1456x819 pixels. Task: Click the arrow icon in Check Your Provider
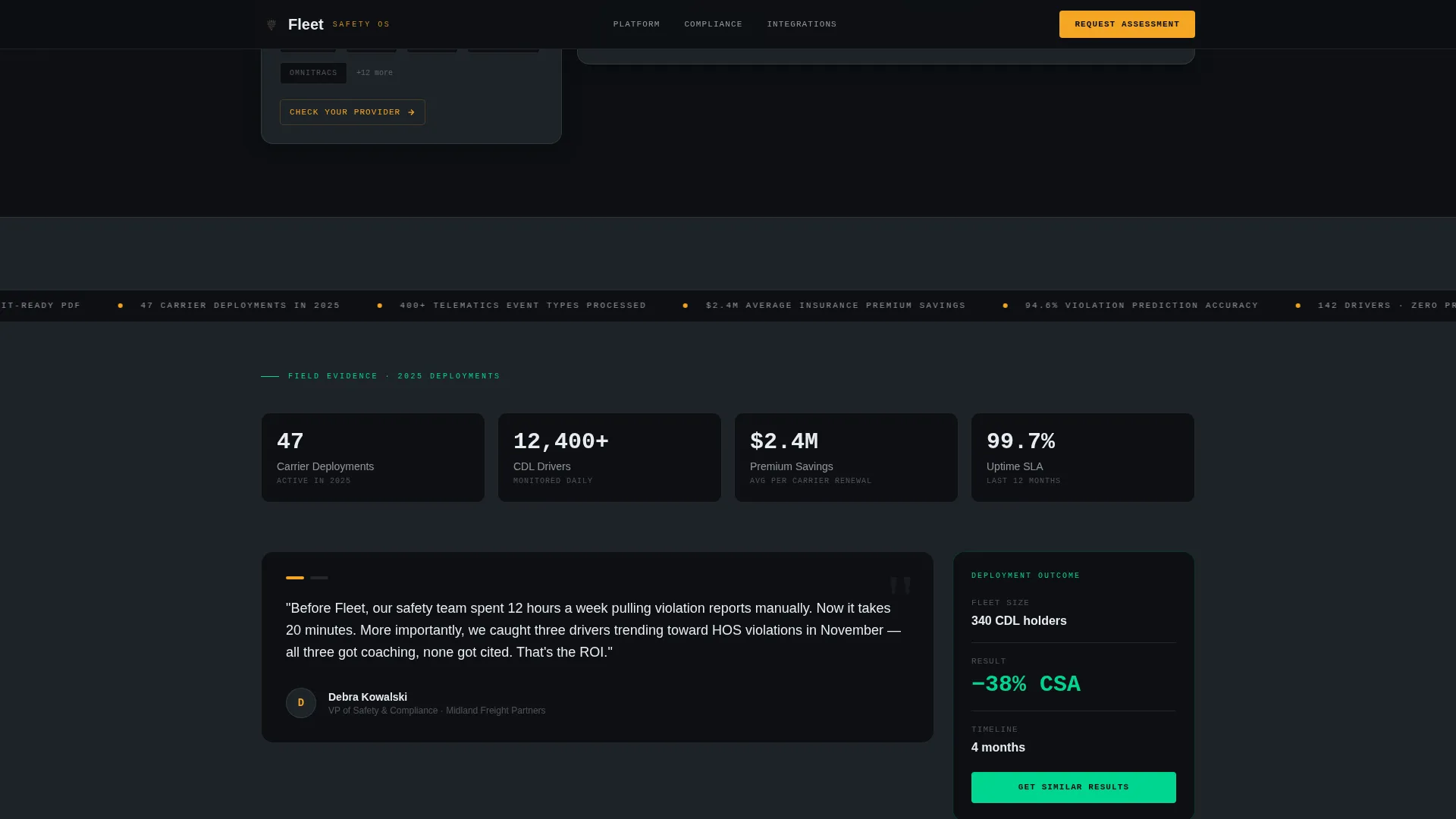pyautogui.click(x=411, y=112)
